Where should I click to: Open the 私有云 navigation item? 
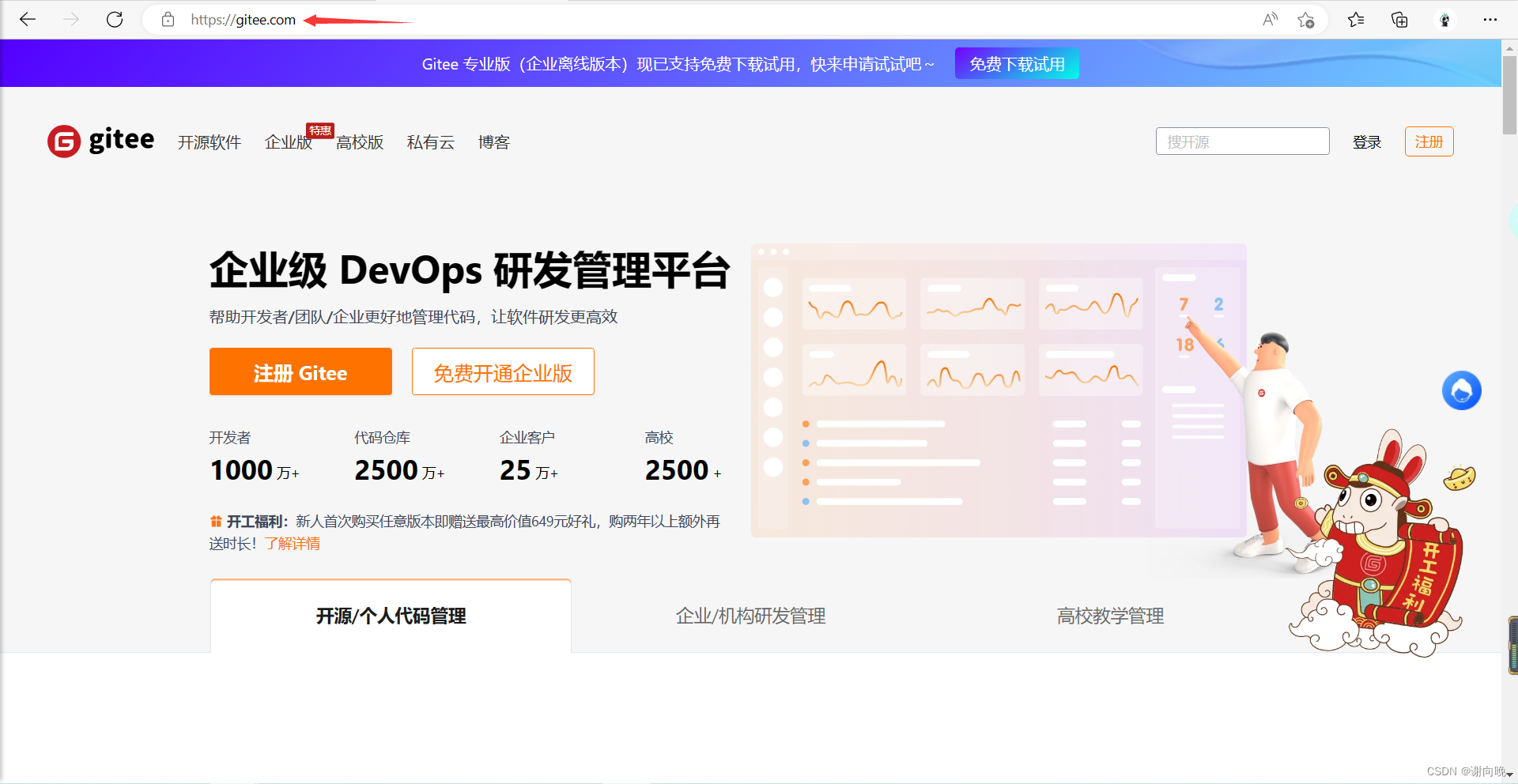[430, 142]
